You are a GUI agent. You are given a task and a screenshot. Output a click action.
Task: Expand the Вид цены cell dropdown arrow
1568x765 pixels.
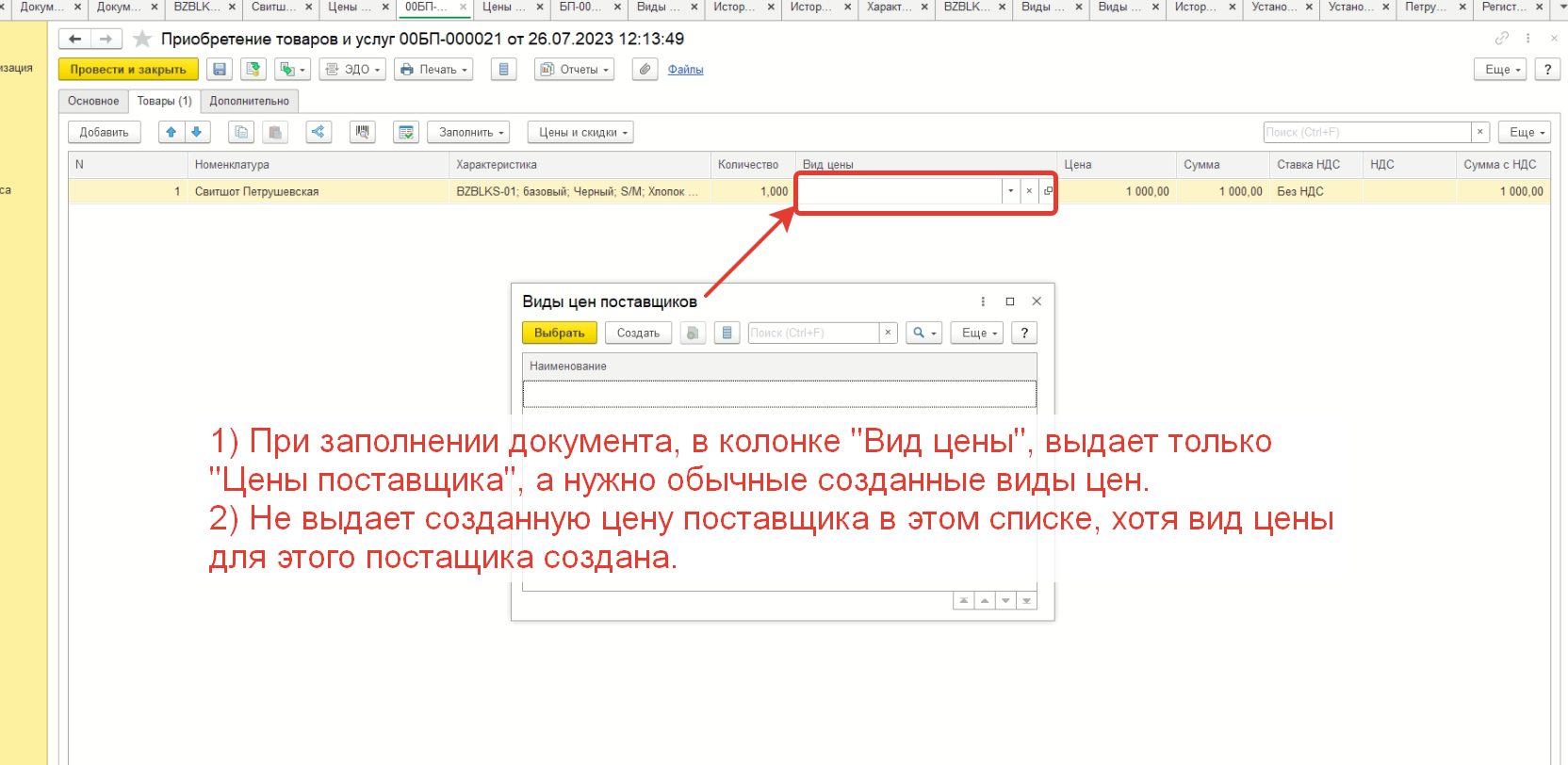pos(1010,191)
